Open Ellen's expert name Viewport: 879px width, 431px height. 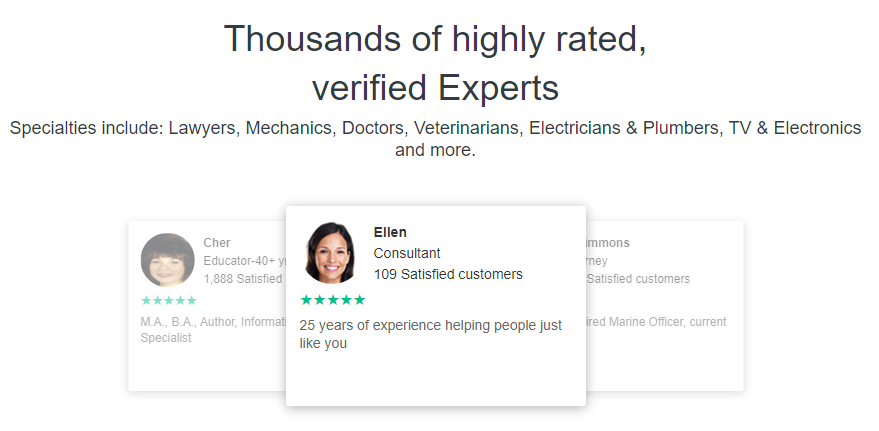[390, 232]
